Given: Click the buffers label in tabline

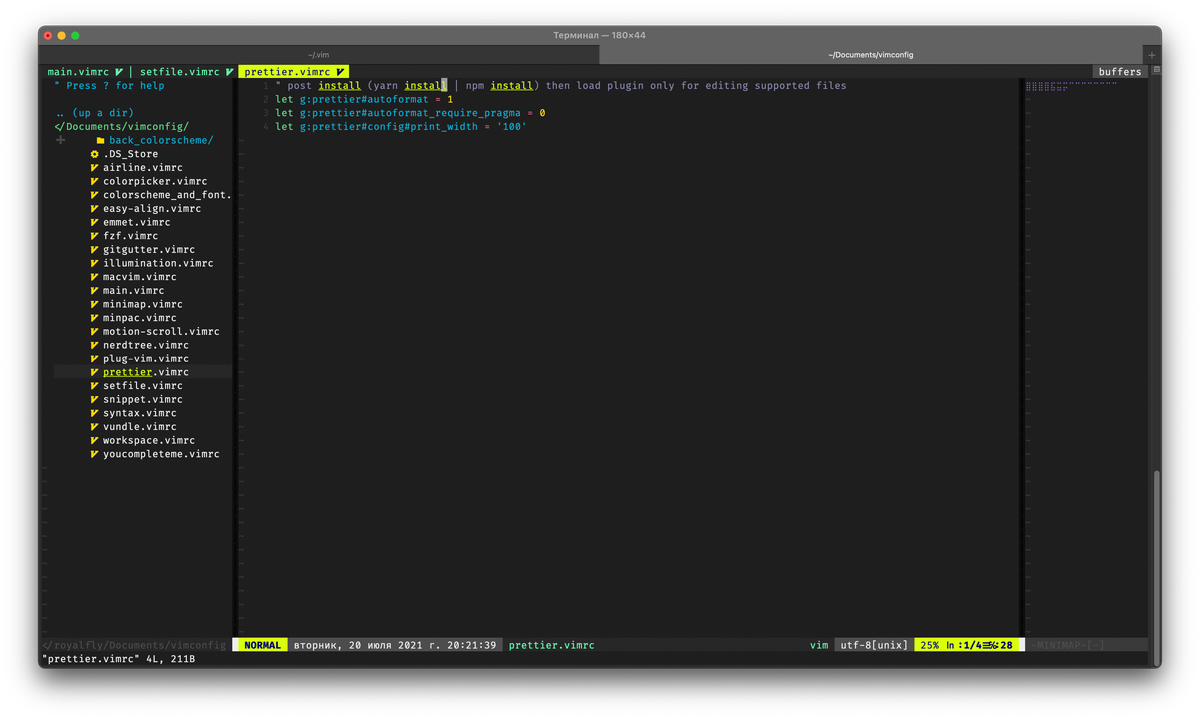Looking at the screenshot, I should [x=1119, y=72].
